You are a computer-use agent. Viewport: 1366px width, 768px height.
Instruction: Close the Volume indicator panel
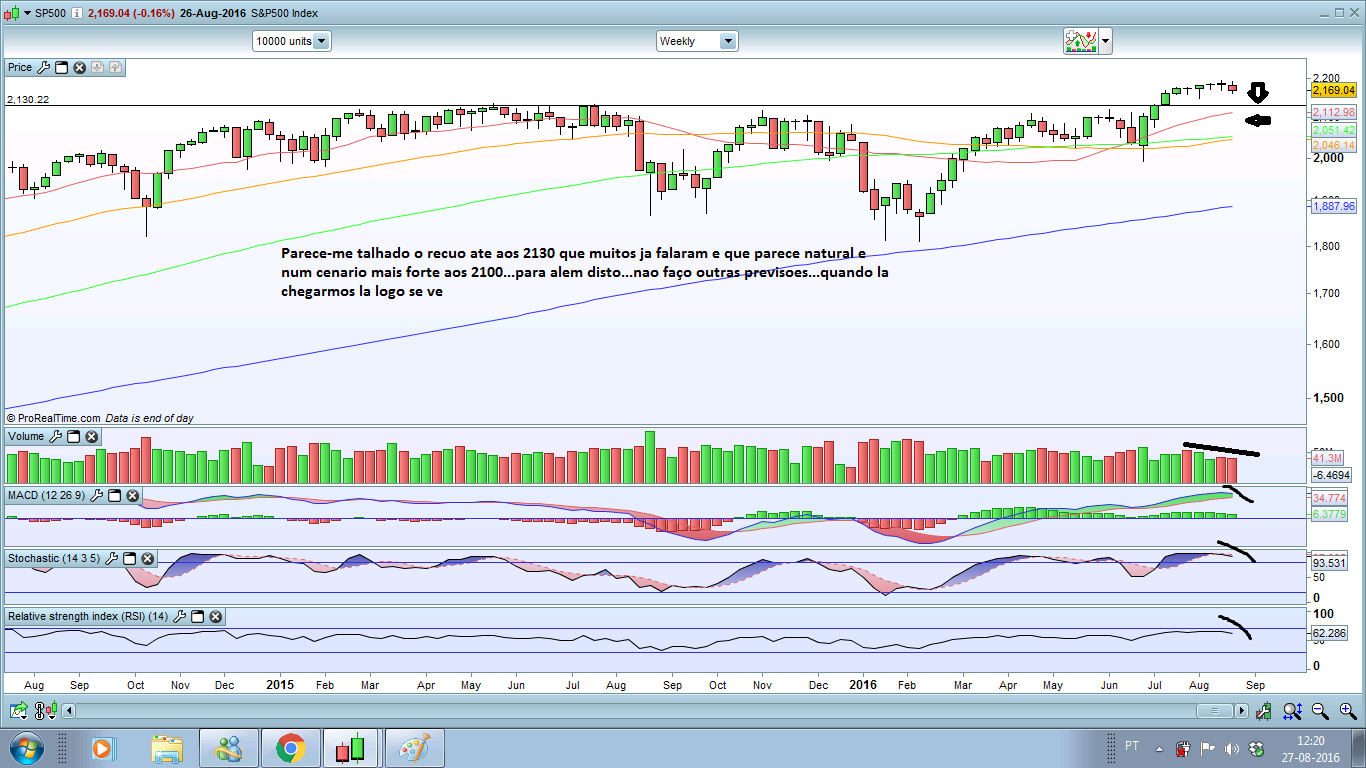92,437
